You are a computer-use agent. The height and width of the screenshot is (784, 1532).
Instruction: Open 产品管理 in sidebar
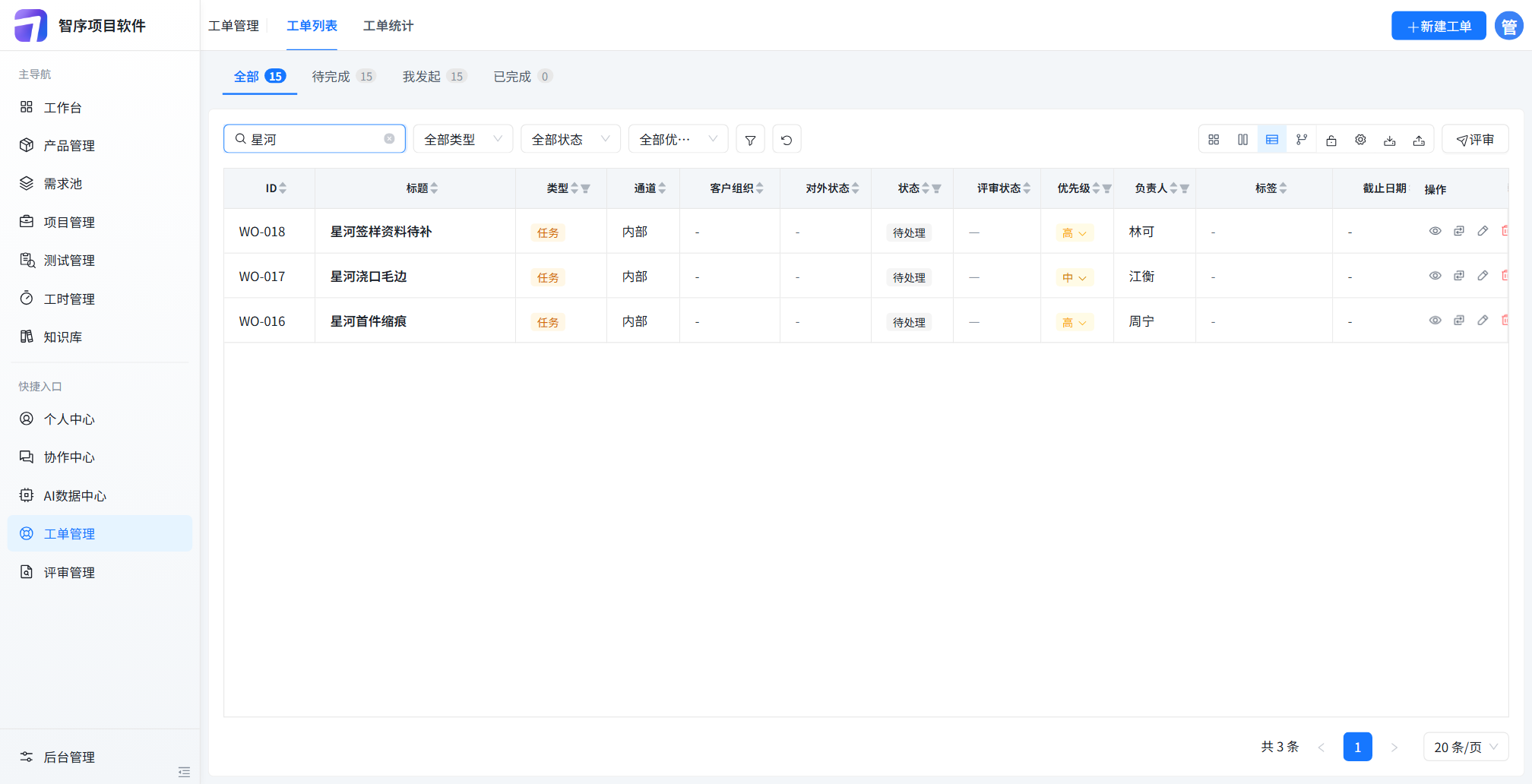click(x=100, y=145)
